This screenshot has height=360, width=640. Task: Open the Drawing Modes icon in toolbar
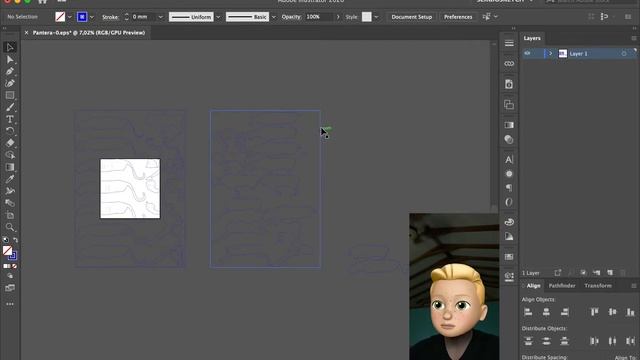10,276
